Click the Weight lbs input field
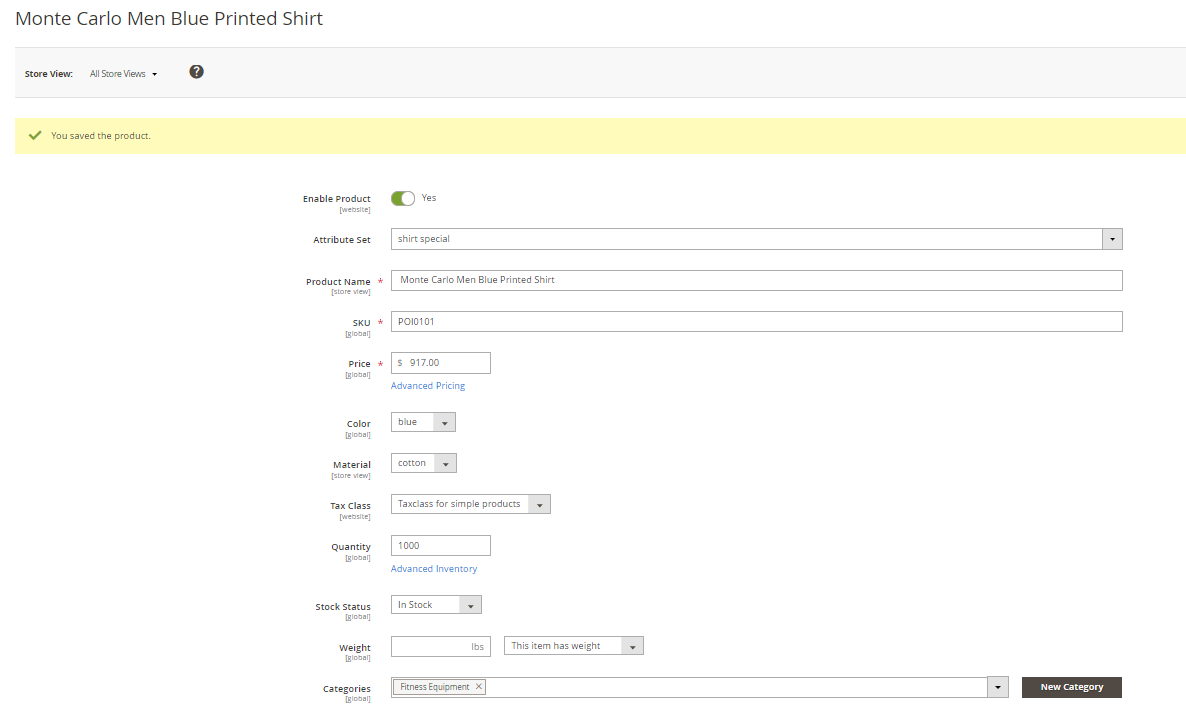Image resolution: width=1186 pixels, height=713 pixels. (430, 647)
